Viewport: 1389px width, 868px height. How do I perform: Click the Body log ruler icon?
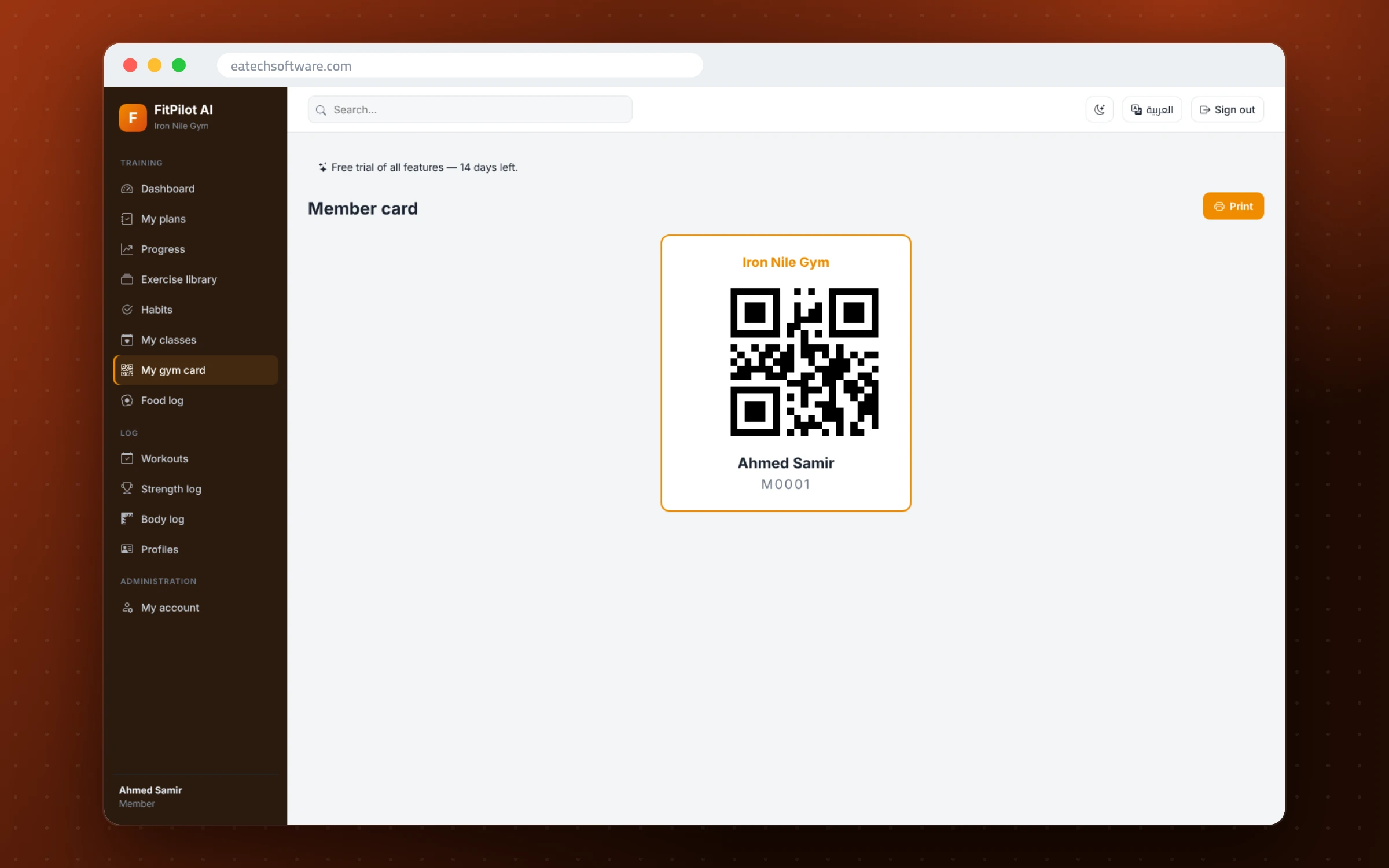(127, 518)
